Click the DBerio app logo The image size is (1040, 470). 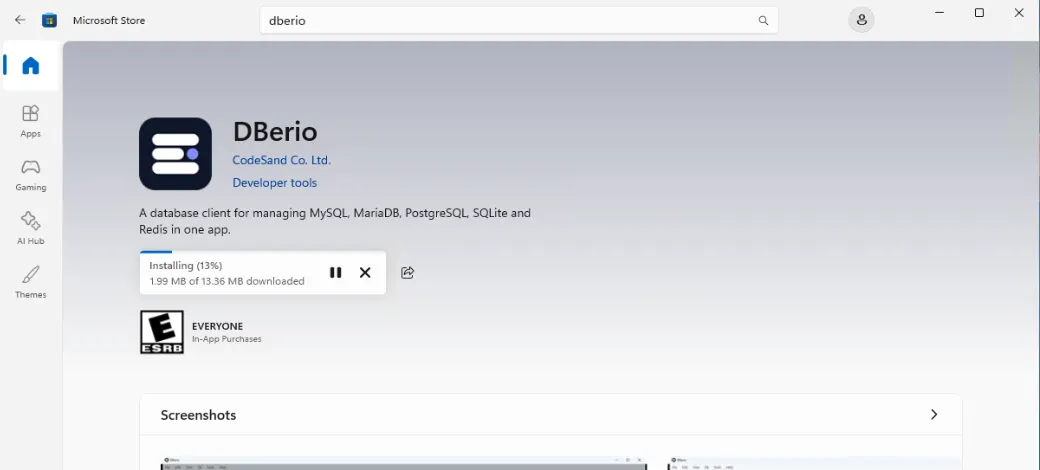tap(175, 154)
